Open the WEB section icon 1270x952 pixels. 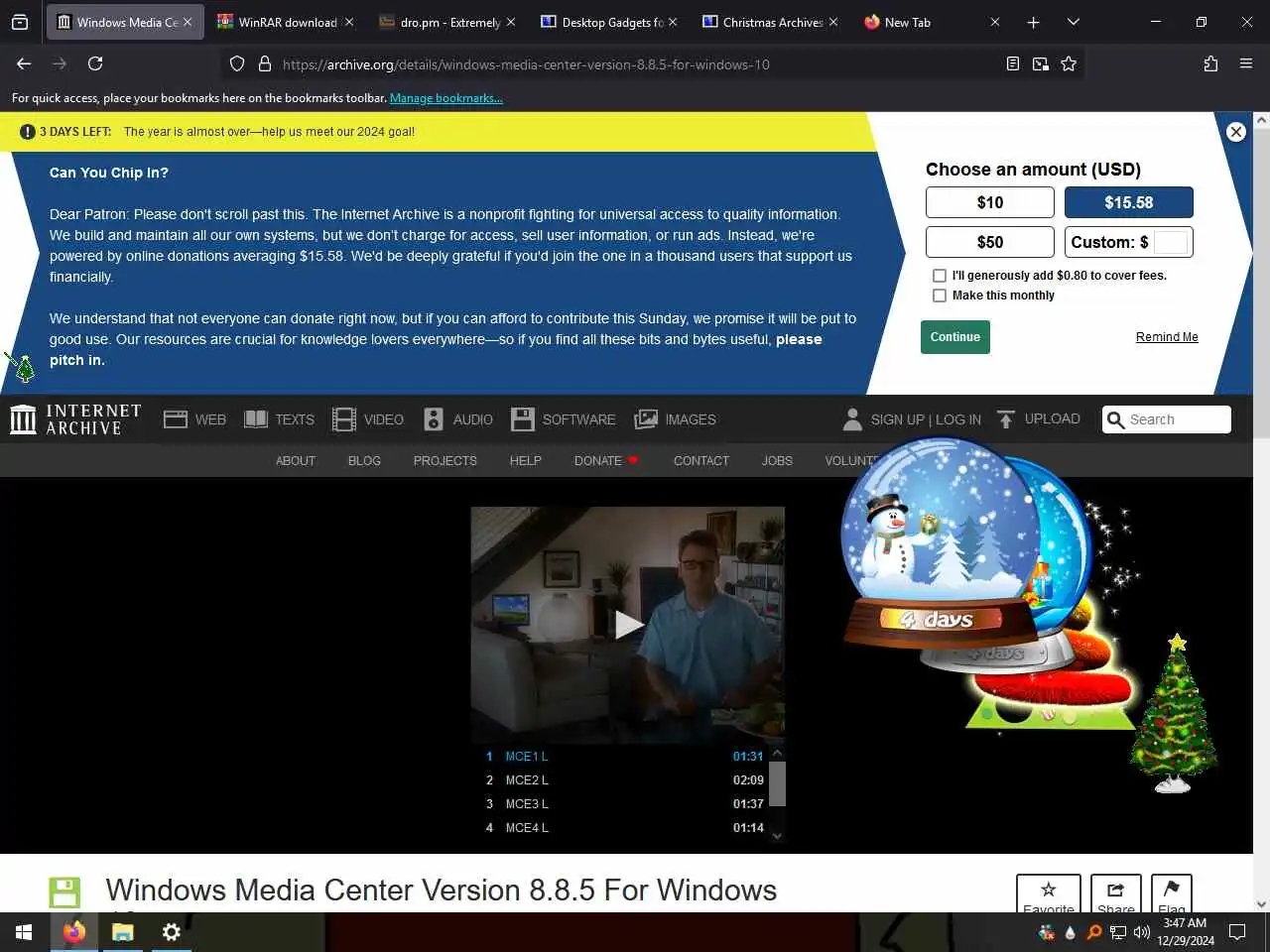(176, 419)
